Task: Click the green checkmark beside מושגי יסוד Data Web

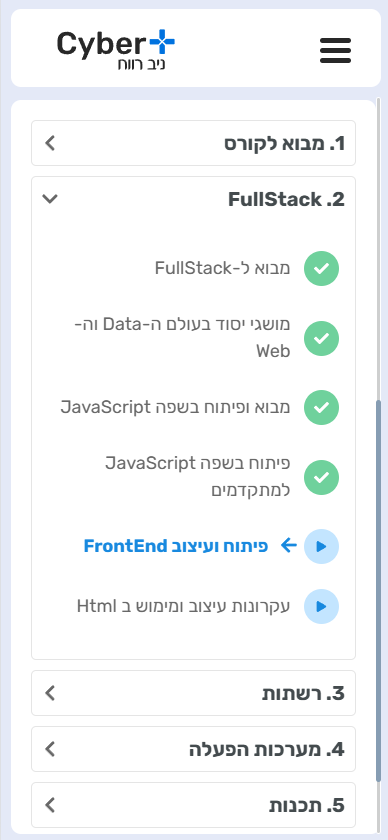Action: click(322, 338)
